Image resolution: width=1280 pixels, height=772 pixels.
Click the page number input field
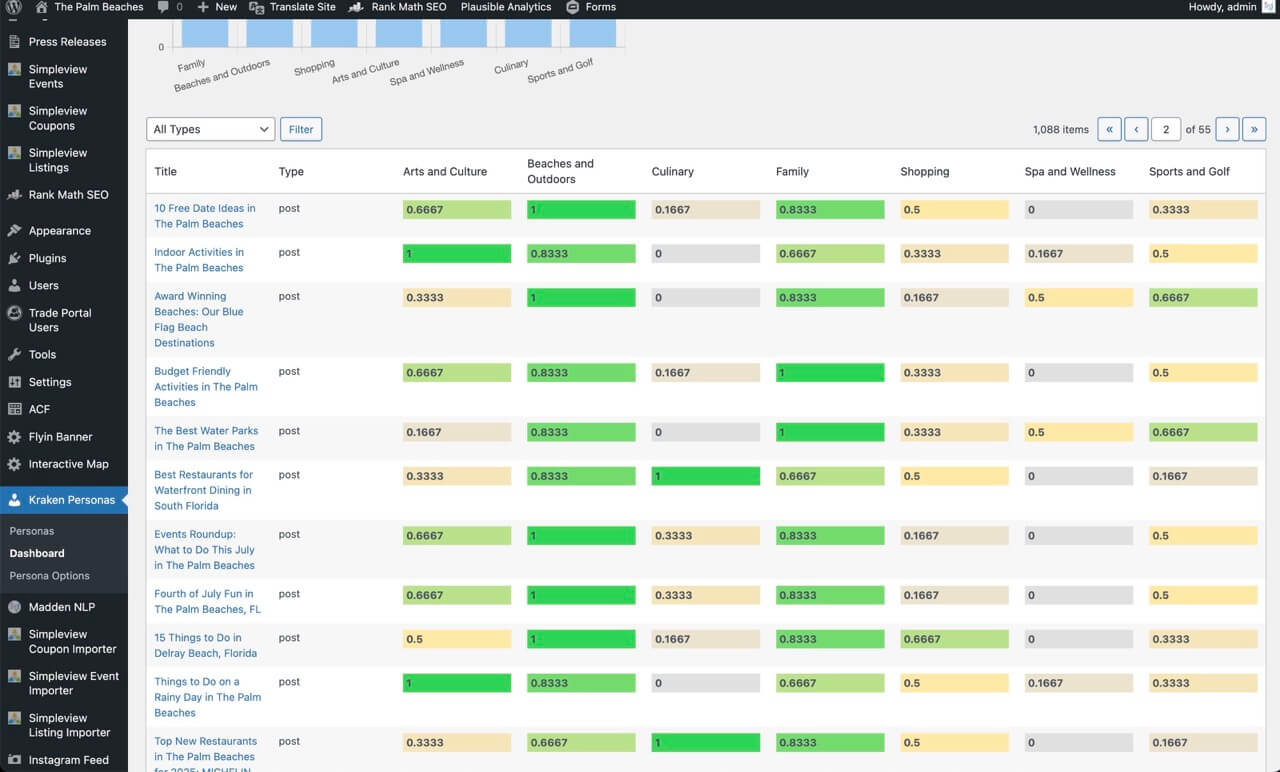pos(1166,129)
